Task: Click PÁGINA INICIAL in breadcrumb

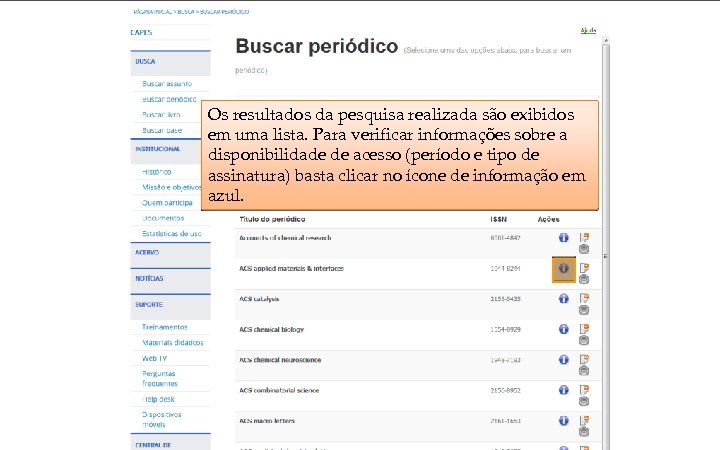Action: [153, 11]
